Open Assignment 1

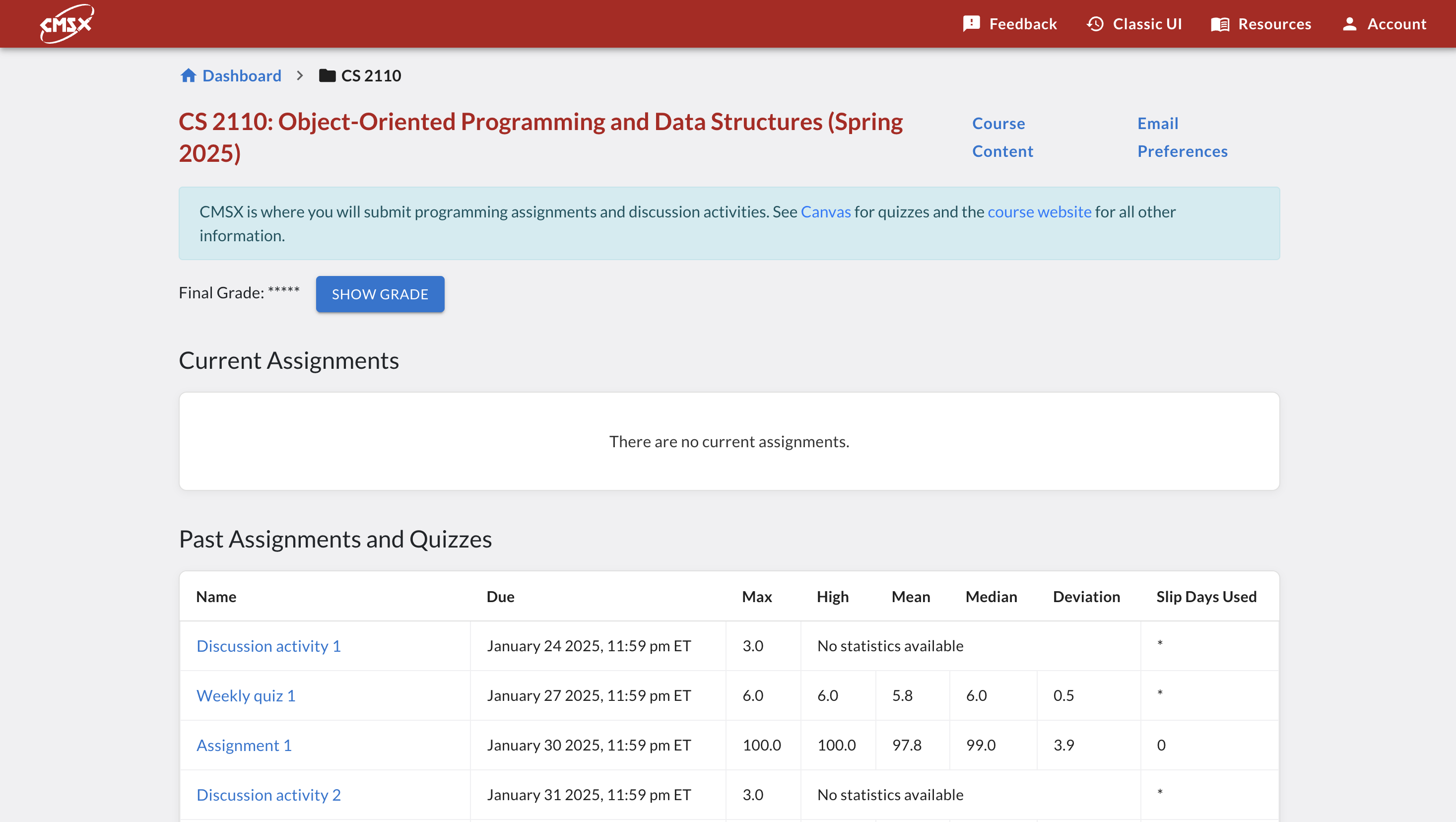click(244, 745)
